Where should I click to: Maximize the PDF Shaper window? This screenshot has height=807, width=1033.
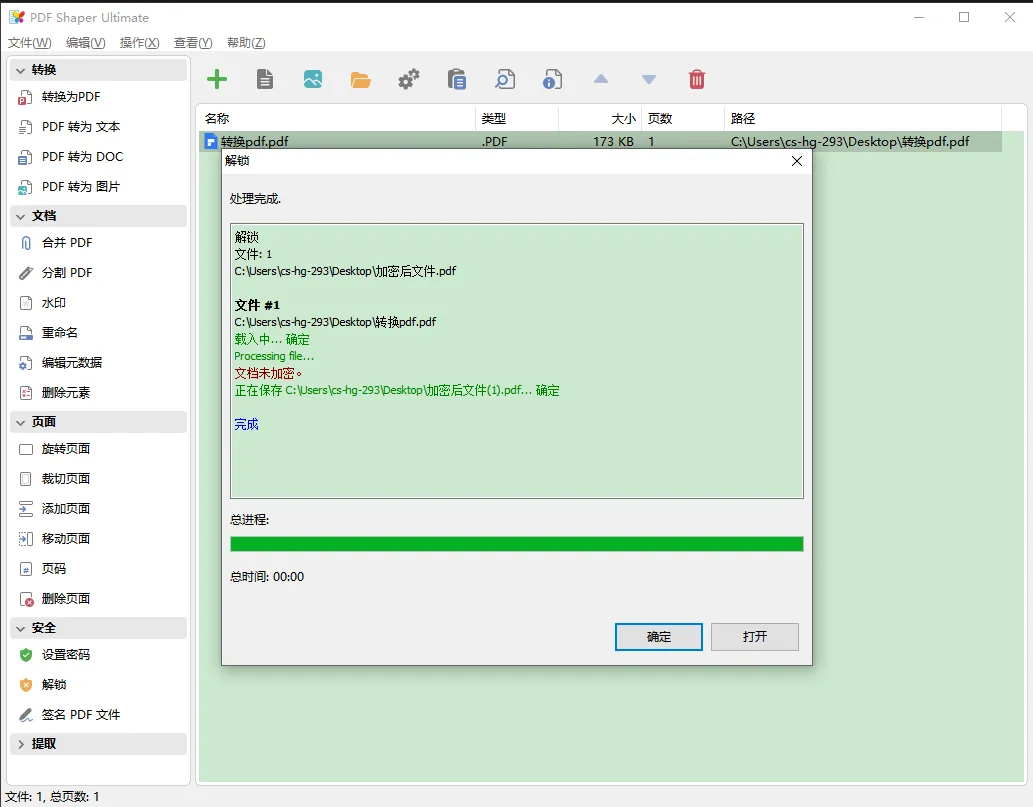(x=964, y=17)
